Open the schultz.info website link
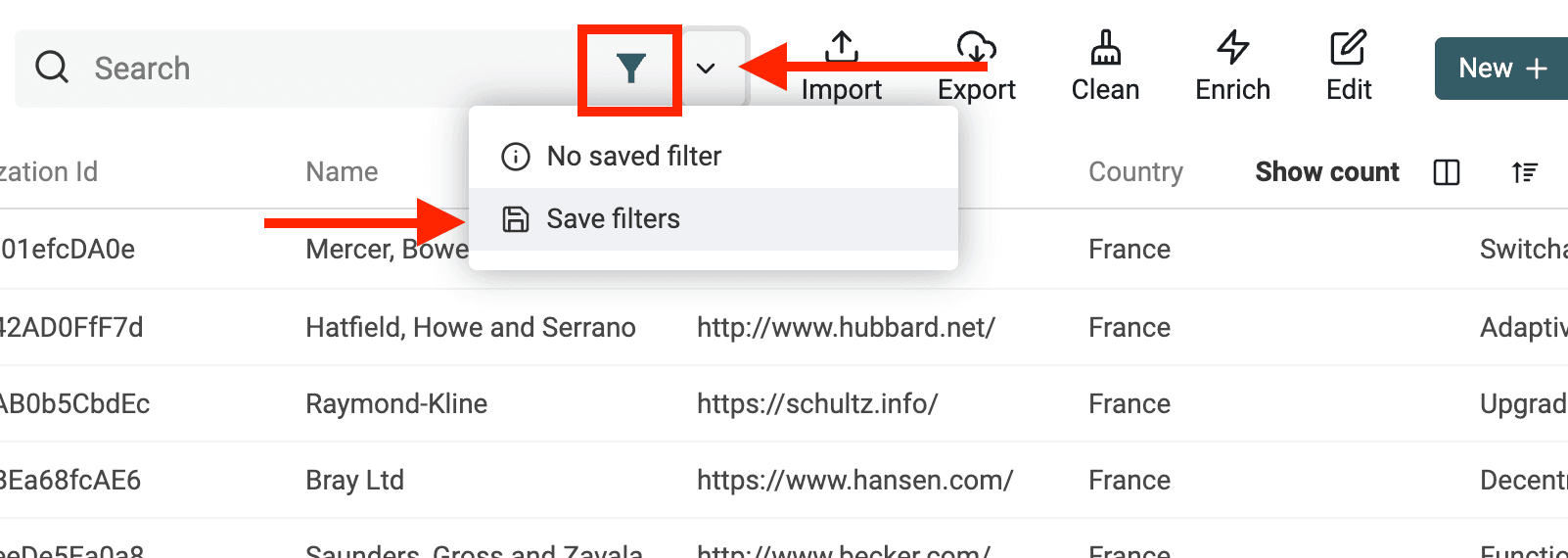The image size is (1568, 558). click(x=817, y=403)
